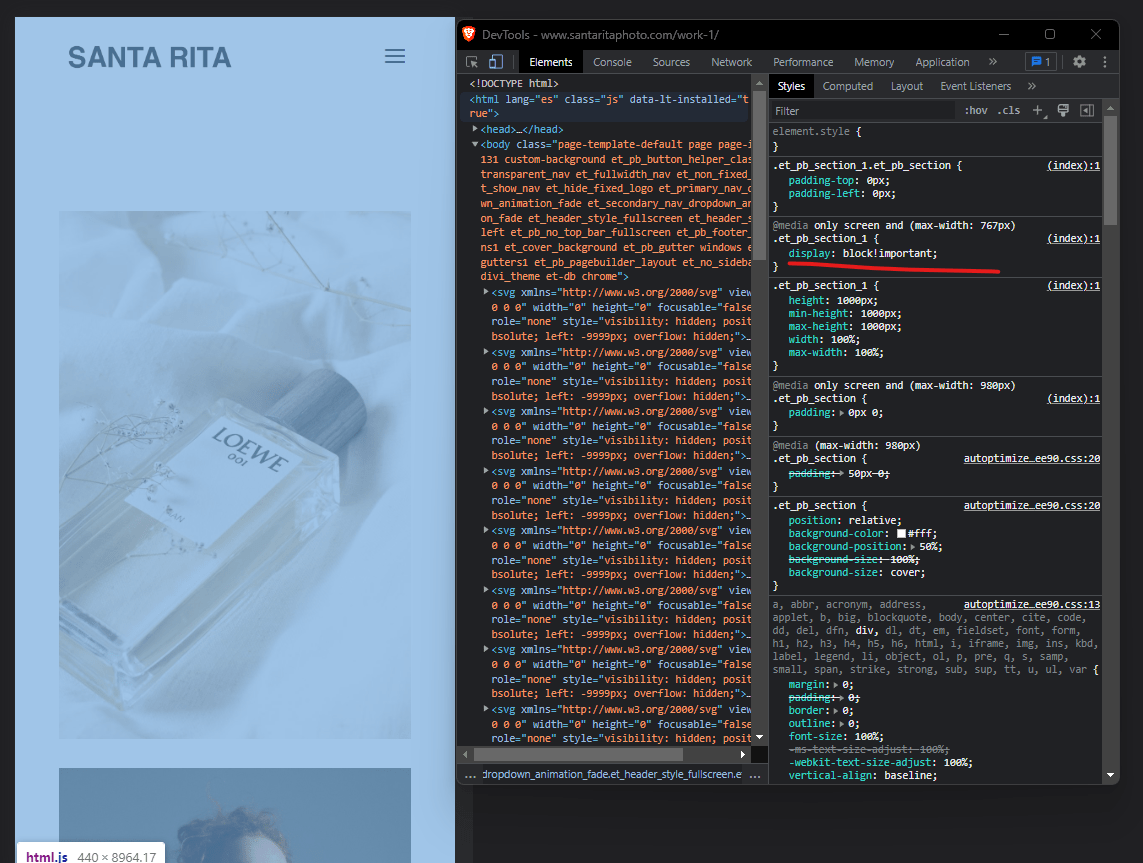
Task: Click the right breadcrumb ellipsis button
Action: click(755, 775)
